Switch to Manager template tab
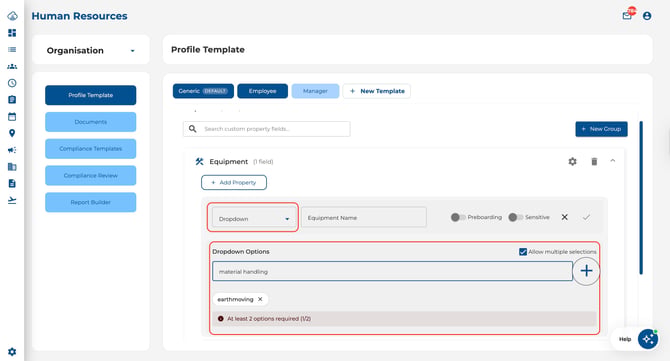Image resolution: width=670 pixels, height=361 pixels. [x=315, y=91]
